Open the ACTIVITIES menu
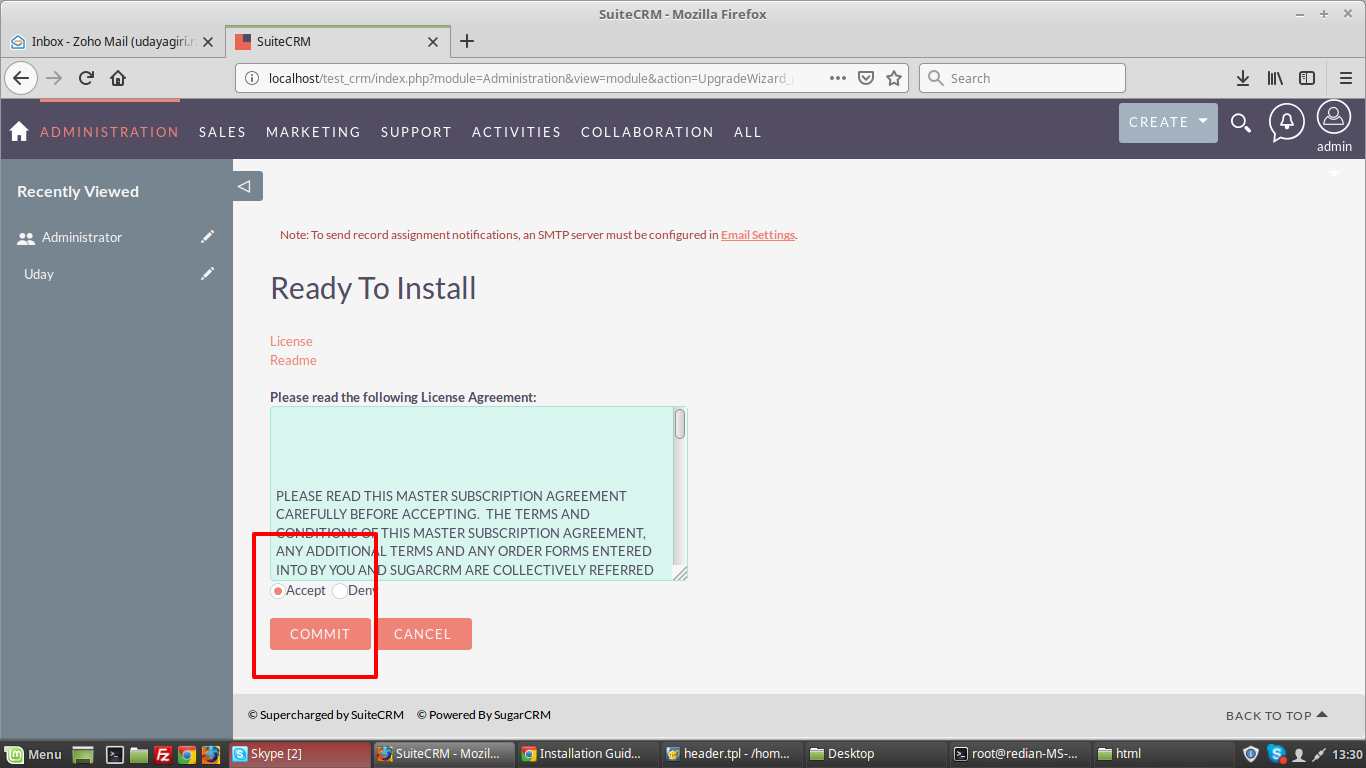Viewport: 1366px width, 768px height. [516, 132]
